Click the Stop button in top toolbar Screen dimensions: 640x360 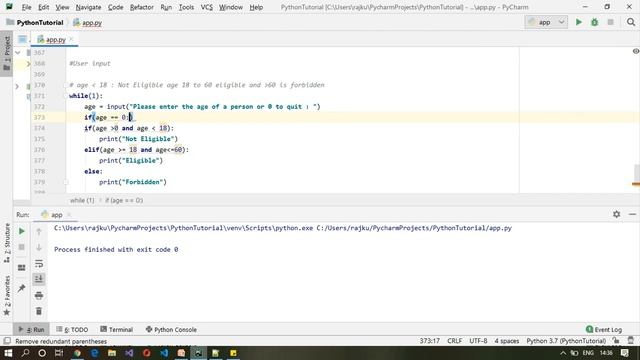click(610, 22)
